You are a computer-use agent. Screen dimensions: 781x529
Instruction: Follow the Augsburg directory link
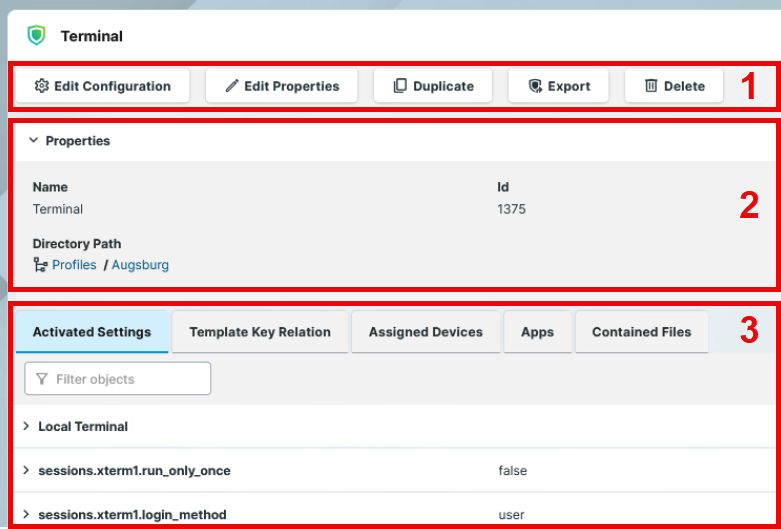(x=140, y=265)
